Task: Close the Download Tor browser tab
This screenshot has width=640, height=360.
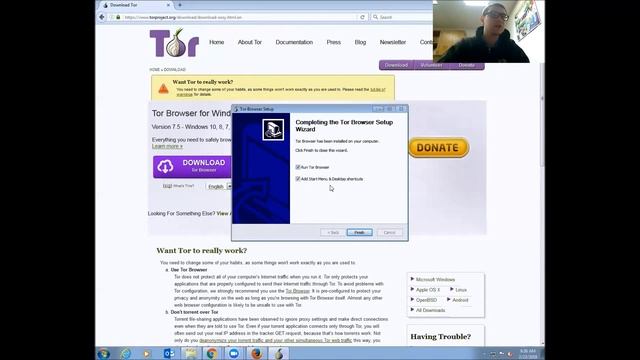Action: pos(168,5)
